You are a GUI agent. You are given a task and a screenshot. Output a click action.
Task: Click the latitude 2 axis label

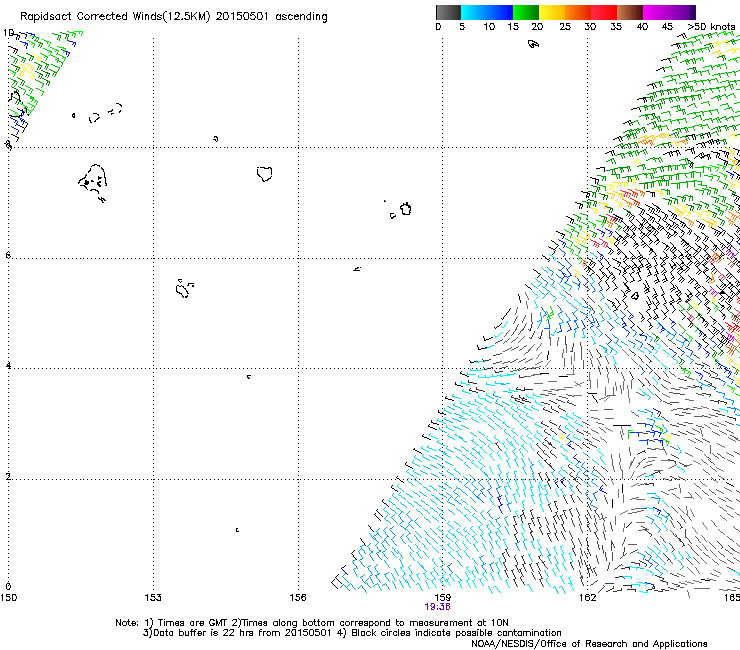pos(8,477)
